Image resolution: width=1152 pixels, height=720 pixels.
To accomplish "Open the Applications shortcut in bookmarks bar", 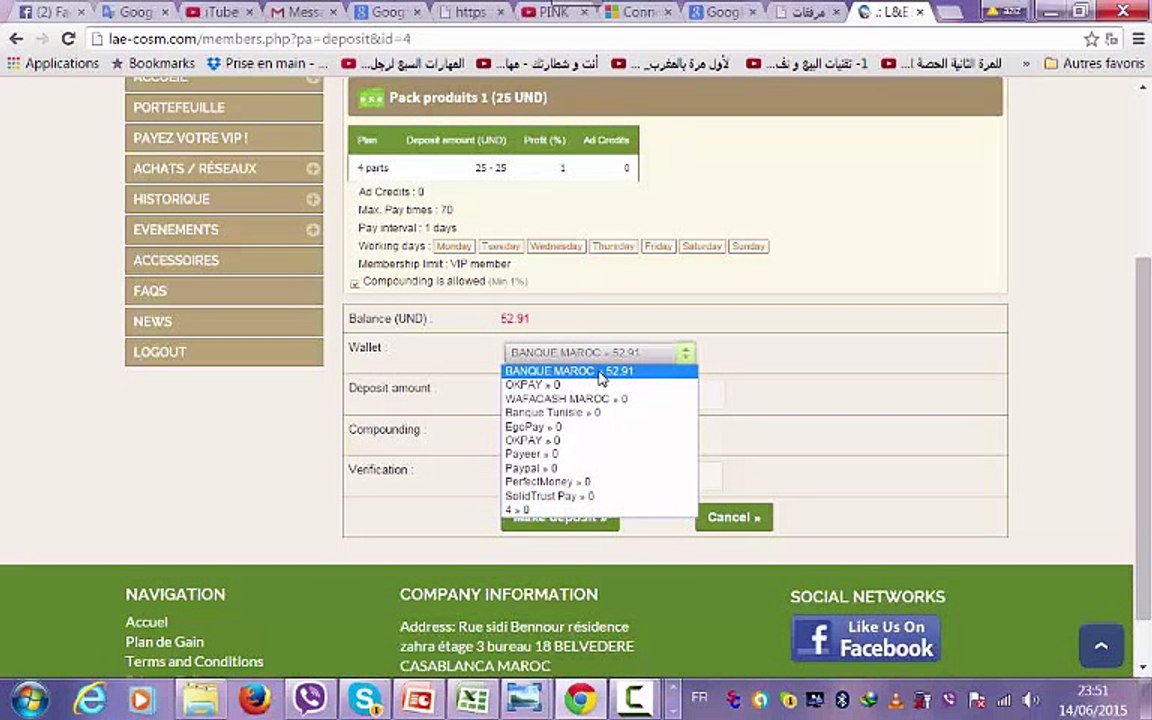I will [x=53, y=64].
